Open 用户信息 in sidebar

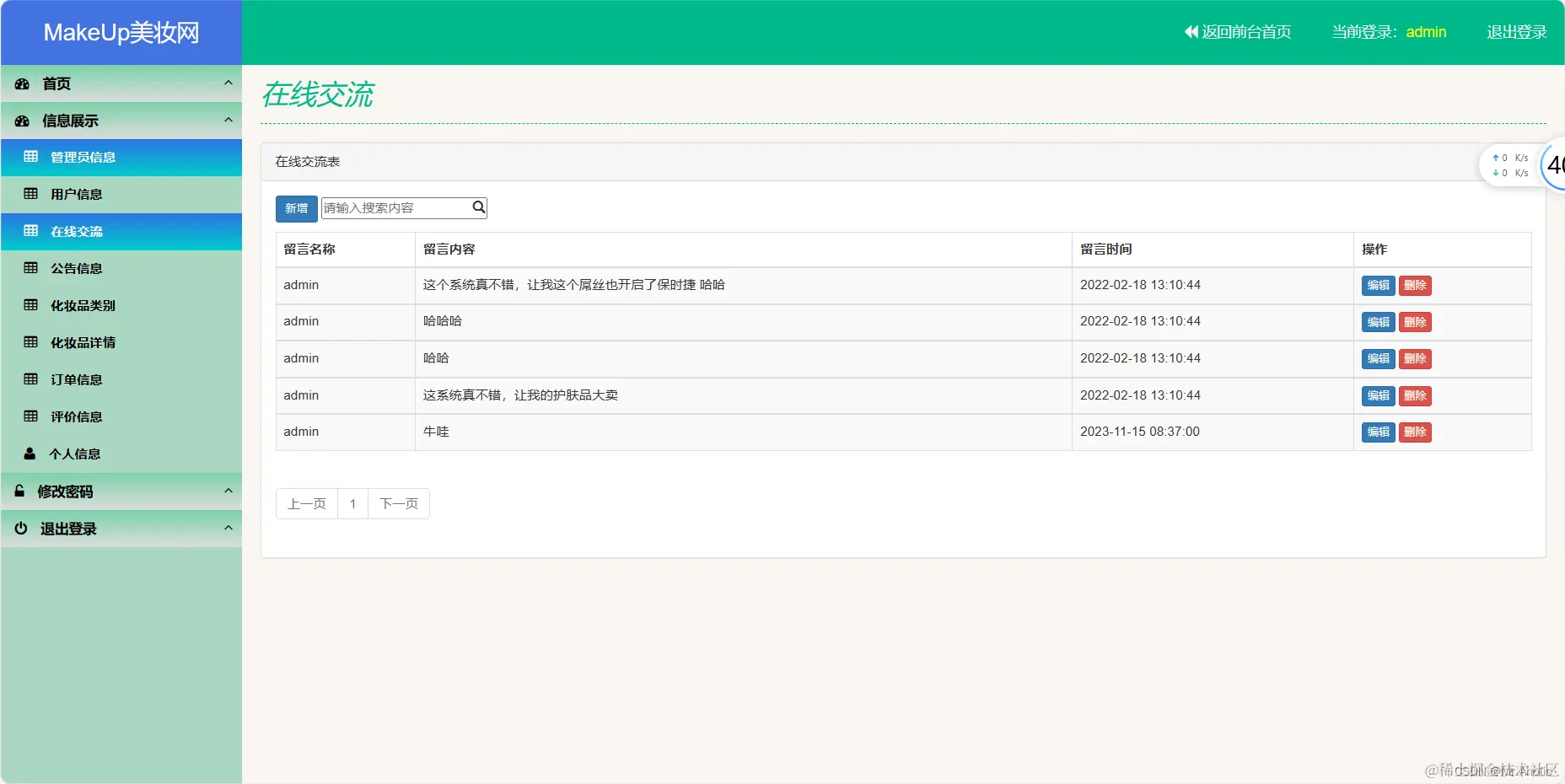click(x=121, y=195)
